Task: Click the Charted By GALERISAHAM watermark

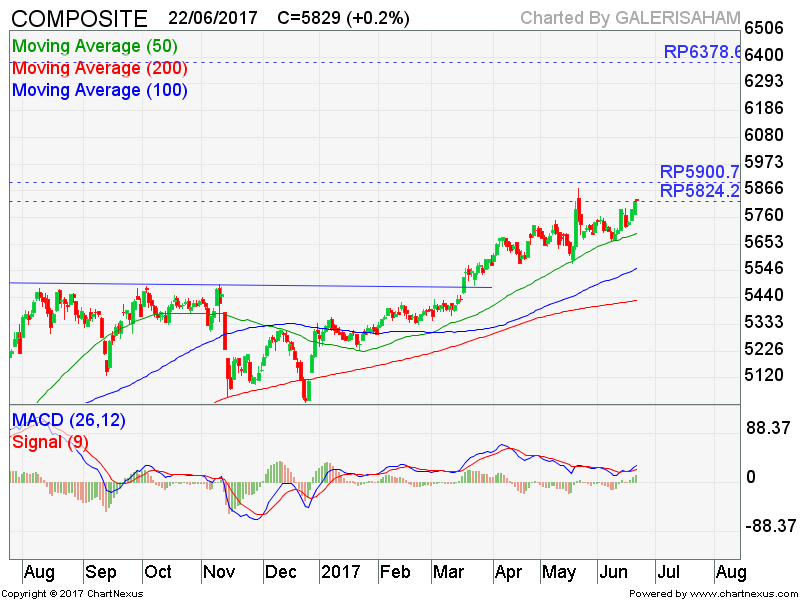Action: click(x=631, y=18)
